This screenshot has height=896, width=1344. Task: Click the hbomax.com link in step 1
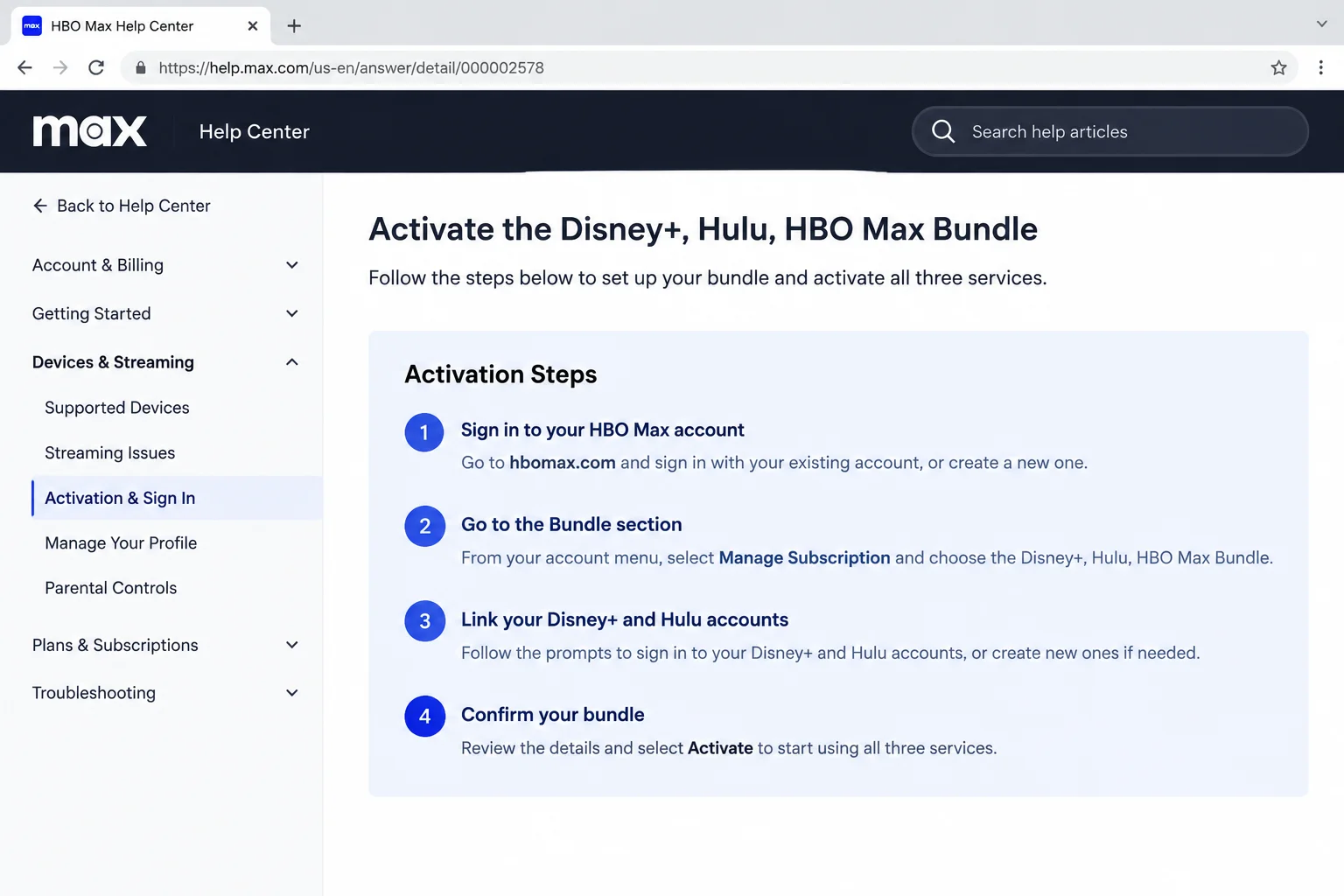point(563,462)
